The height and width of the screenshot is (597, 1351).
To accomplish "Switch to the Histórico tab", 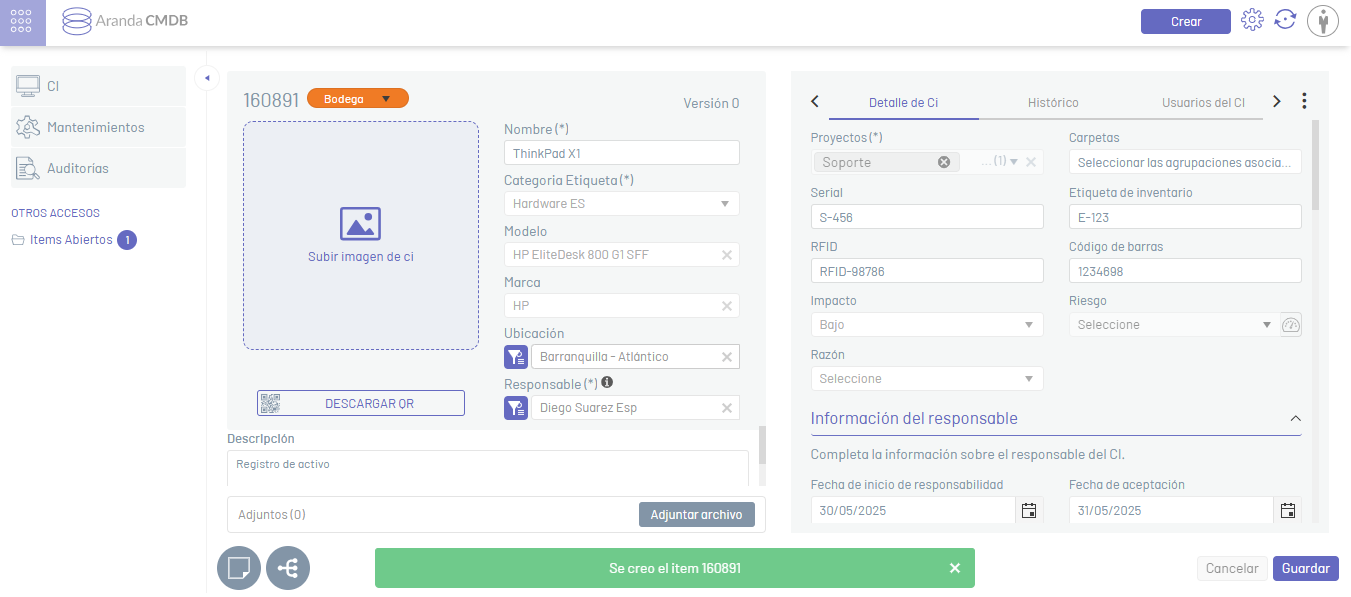I will (x=1053, y=103).
